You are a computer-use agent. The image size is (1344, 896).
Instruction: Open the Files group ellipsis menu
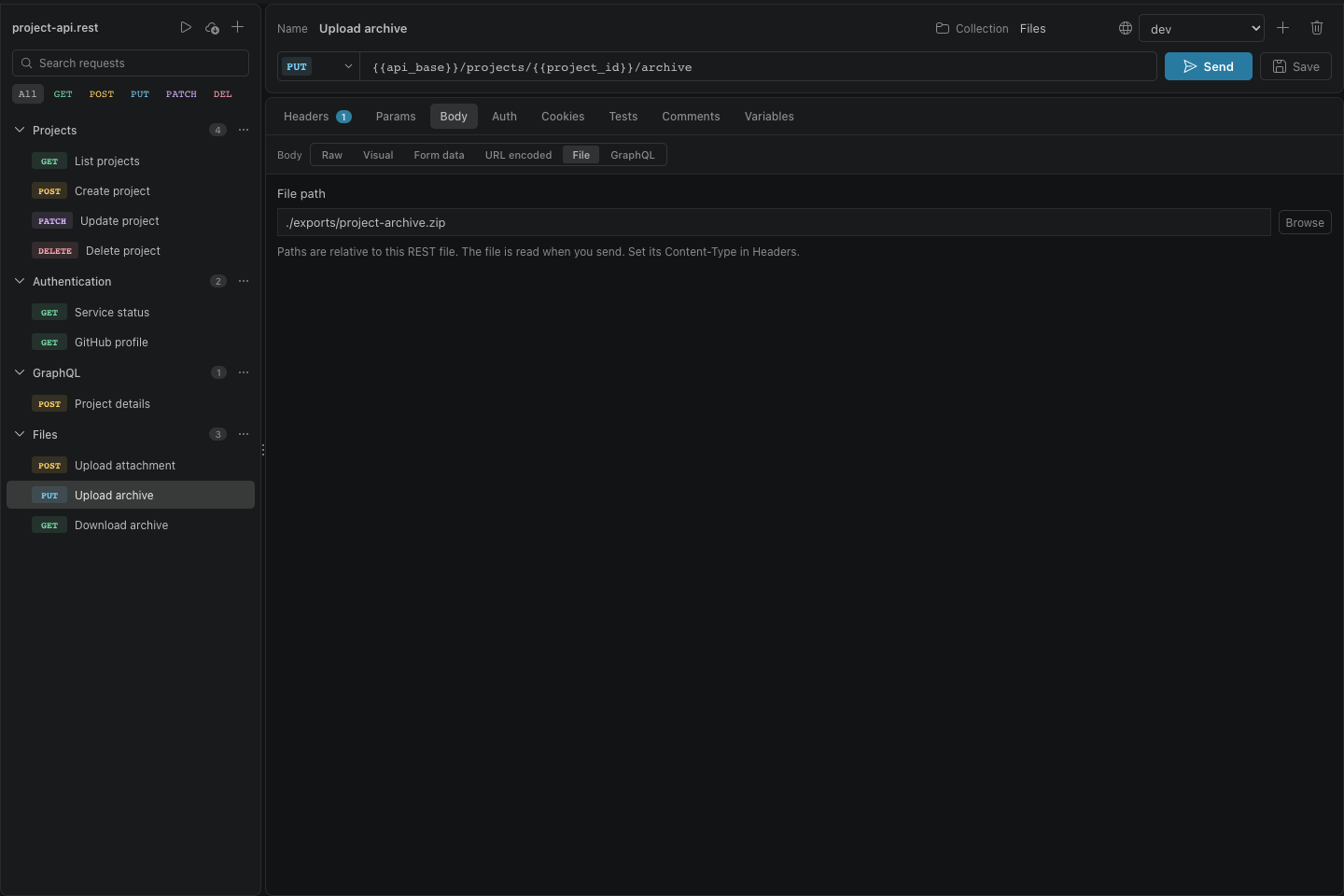[x=244, y=434]
